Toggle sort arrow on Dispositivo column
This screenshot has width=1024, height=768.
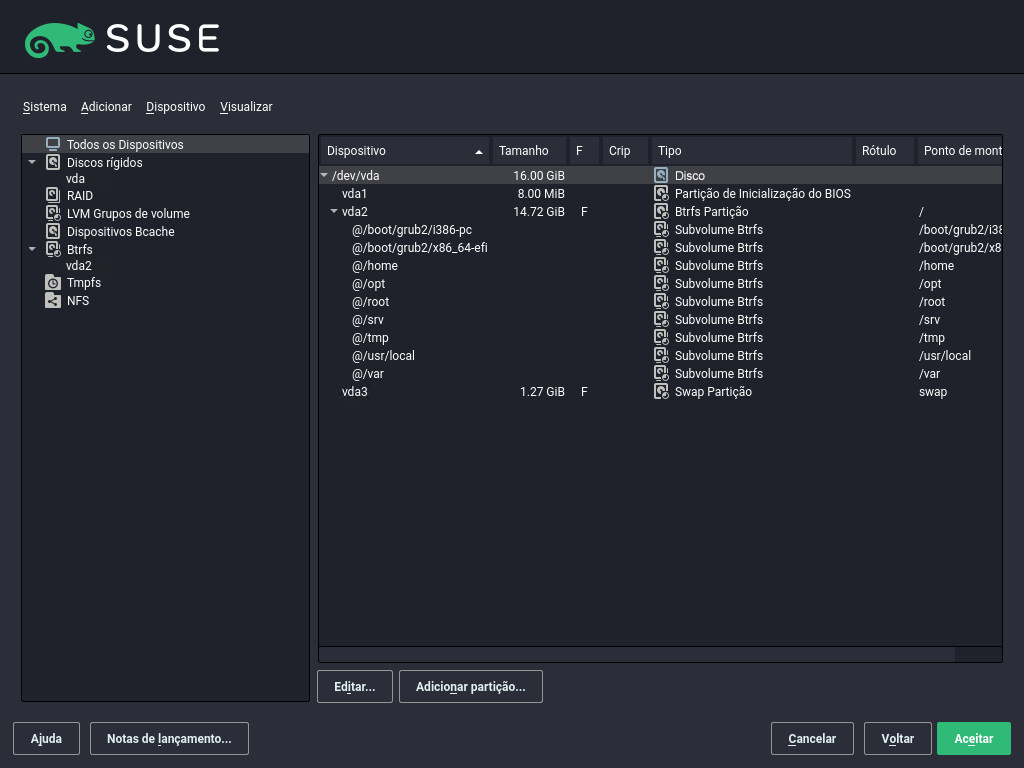(479, 152)
